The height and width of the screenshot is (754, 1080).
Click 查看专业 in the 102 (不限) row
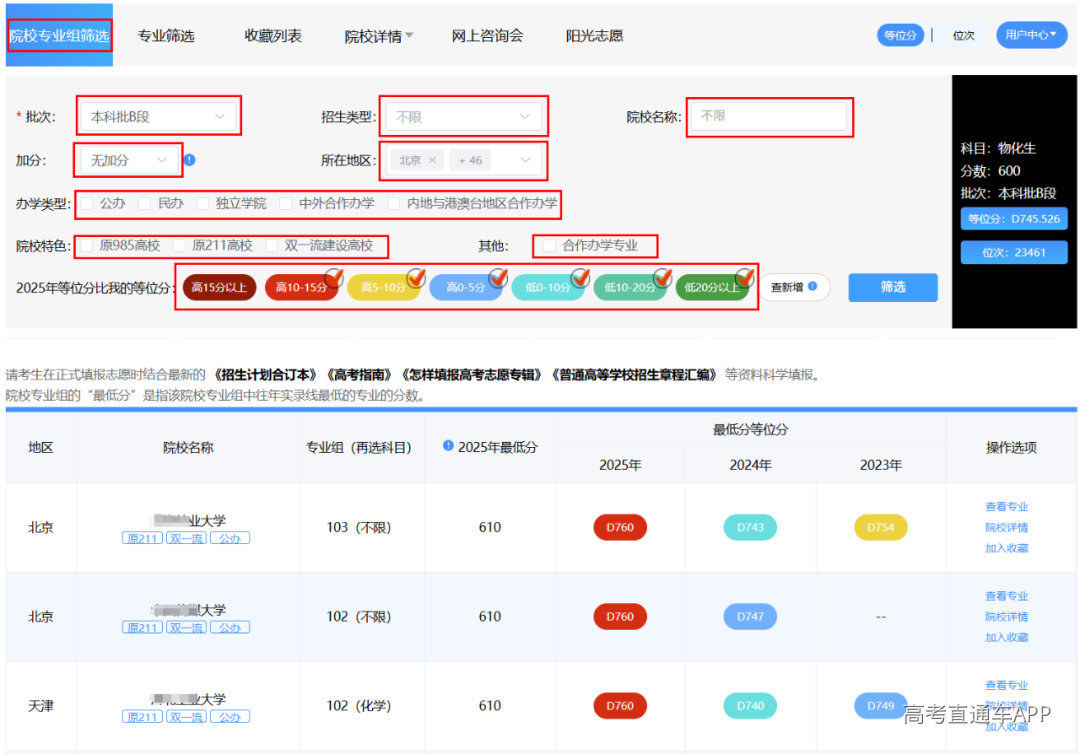(x=1006, y=596)
